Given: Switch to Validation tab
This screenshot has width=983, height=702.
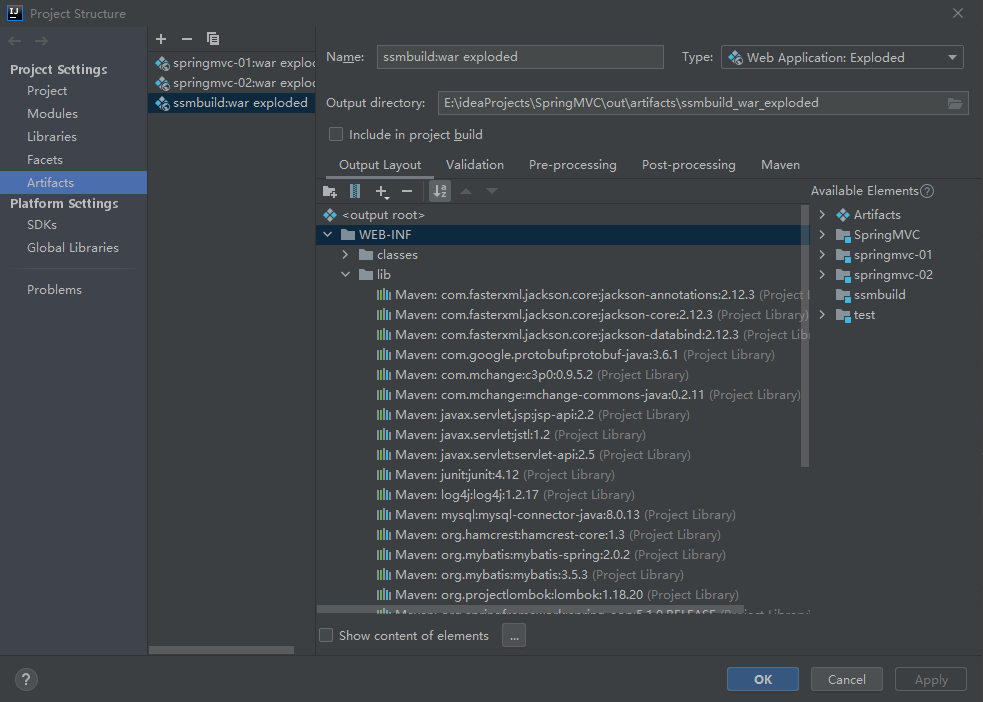Looking at the screenshot, I should click(475, 165).
